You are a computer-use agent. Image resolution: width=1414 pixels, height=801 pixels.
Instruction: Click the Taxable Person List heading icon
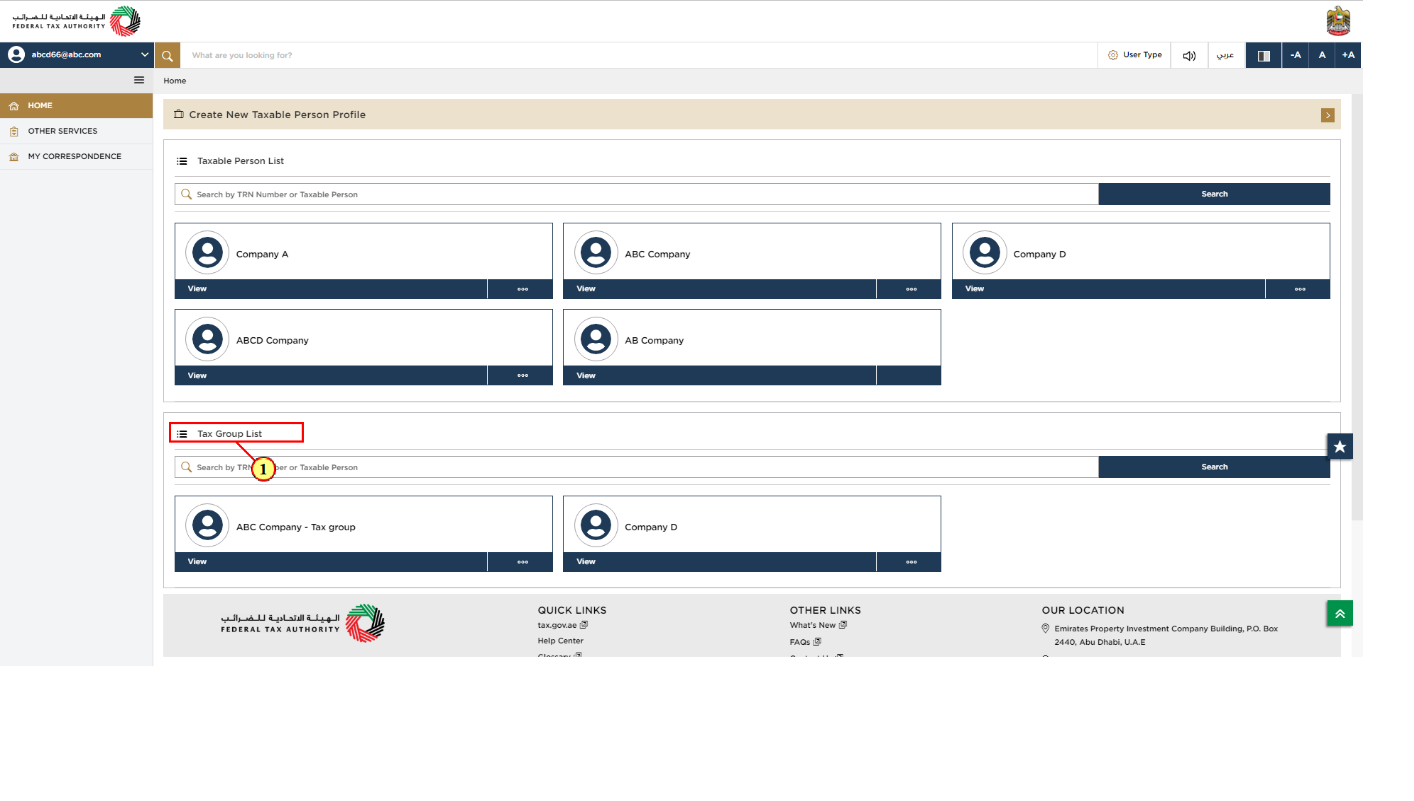182,161
